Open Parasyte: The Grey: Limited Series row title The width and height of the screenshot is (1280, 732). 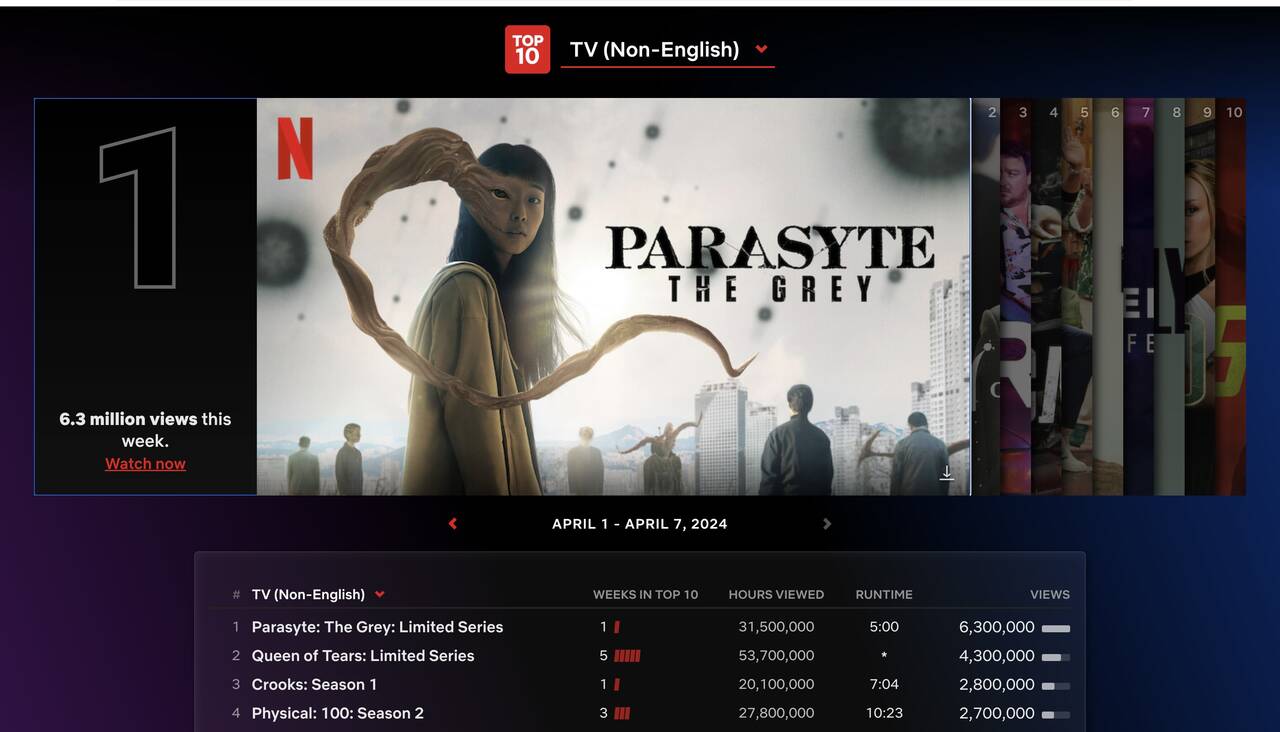point(377,627)
